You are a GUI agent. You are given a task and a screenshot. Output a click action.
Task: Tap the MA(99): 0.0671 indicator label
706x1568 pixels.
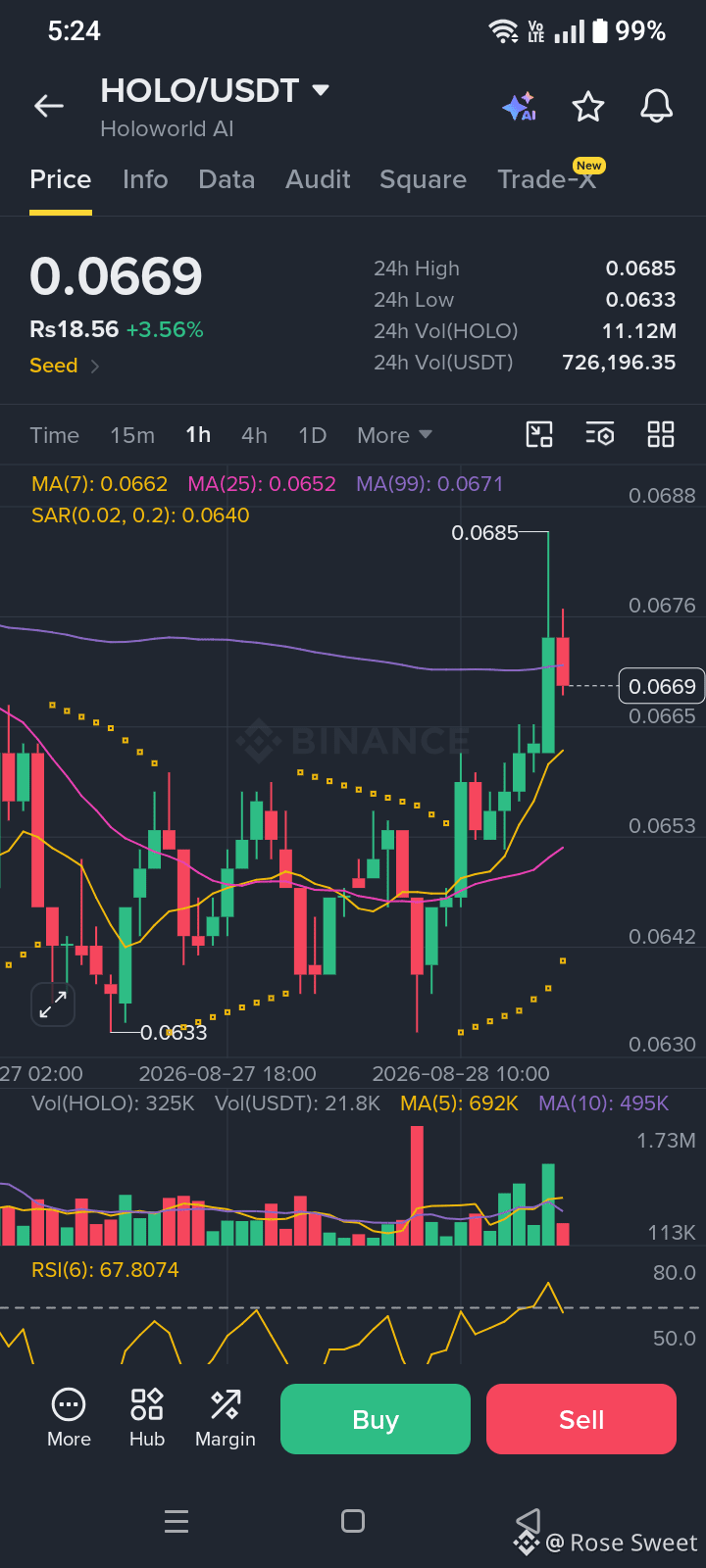pos(429,484)
